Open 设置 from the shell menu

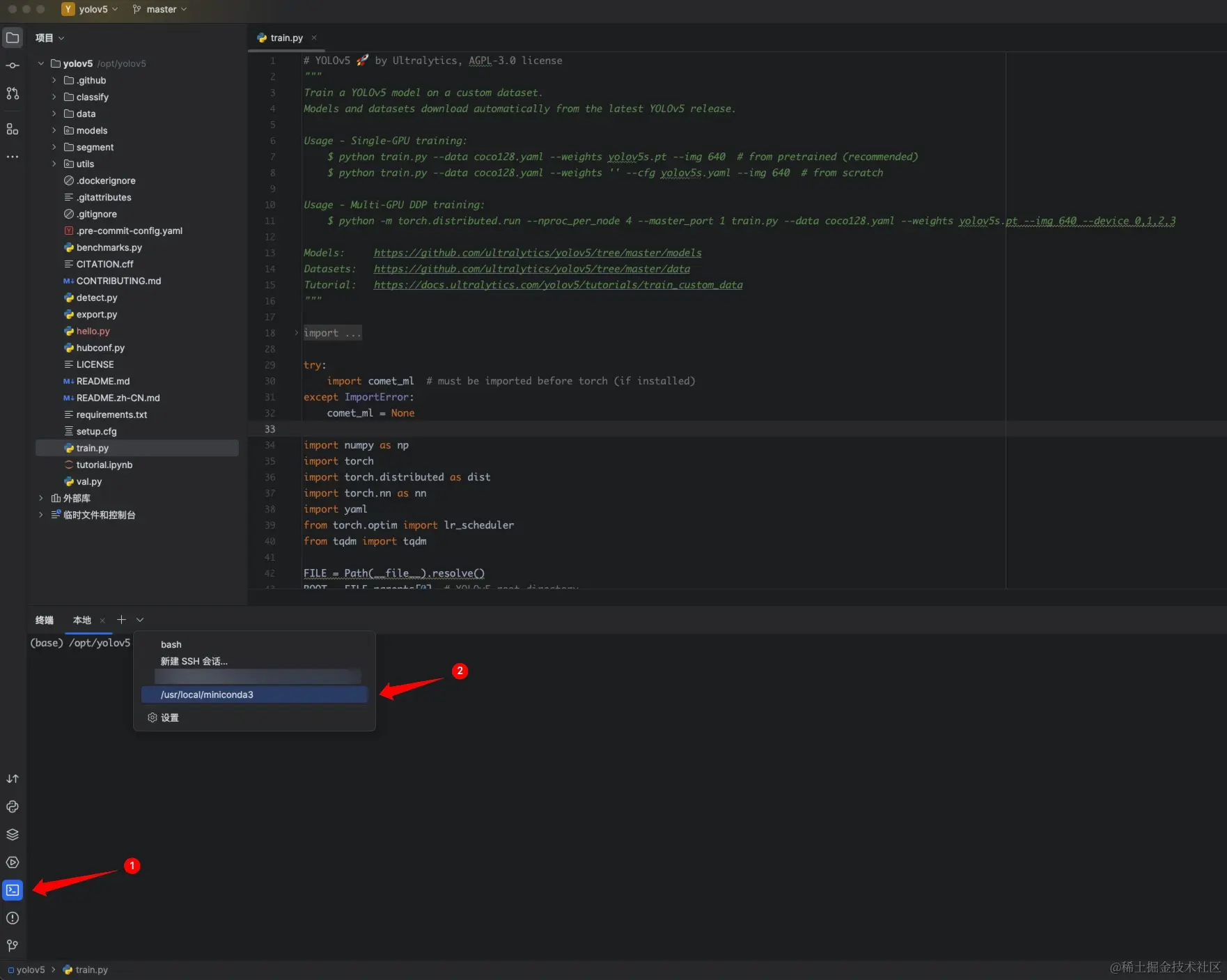[254, 717]
